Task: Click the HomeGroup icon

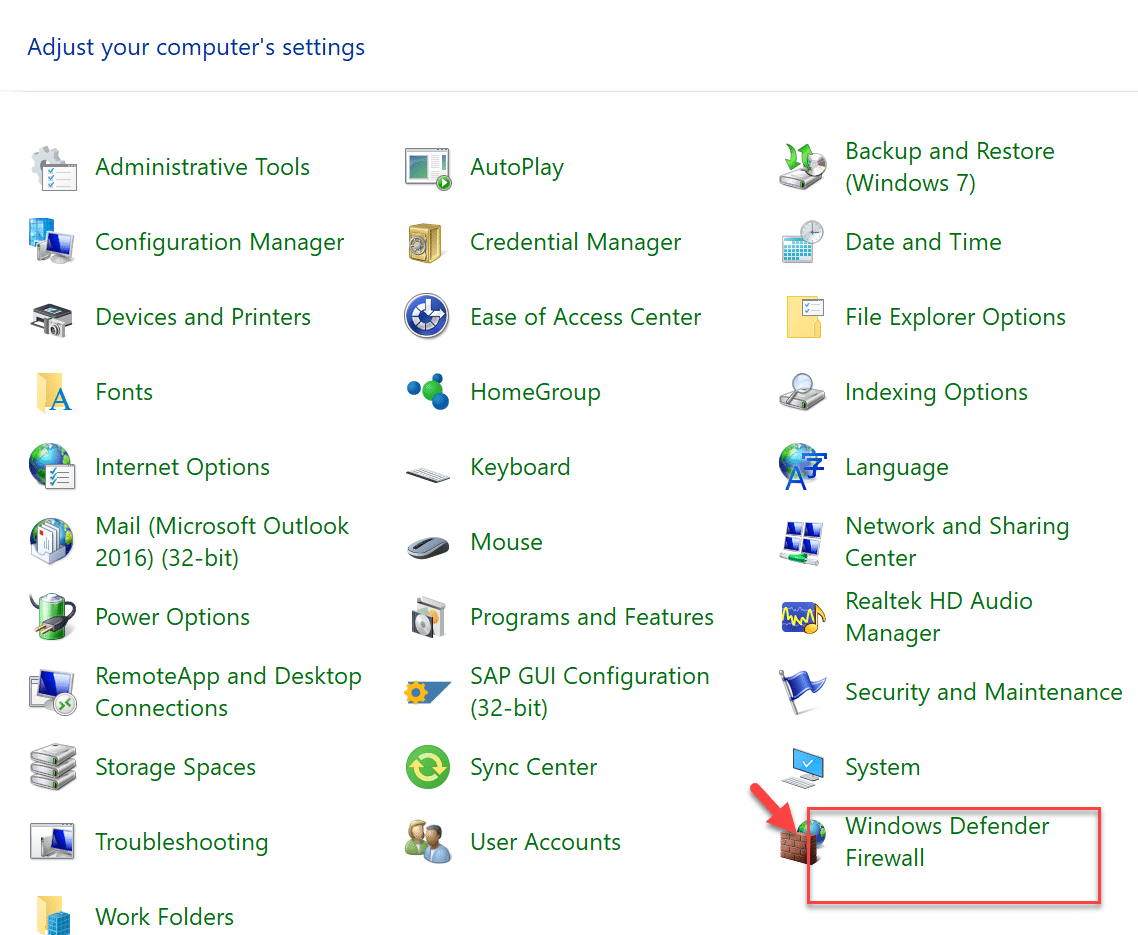Action: tap(427, 392)
